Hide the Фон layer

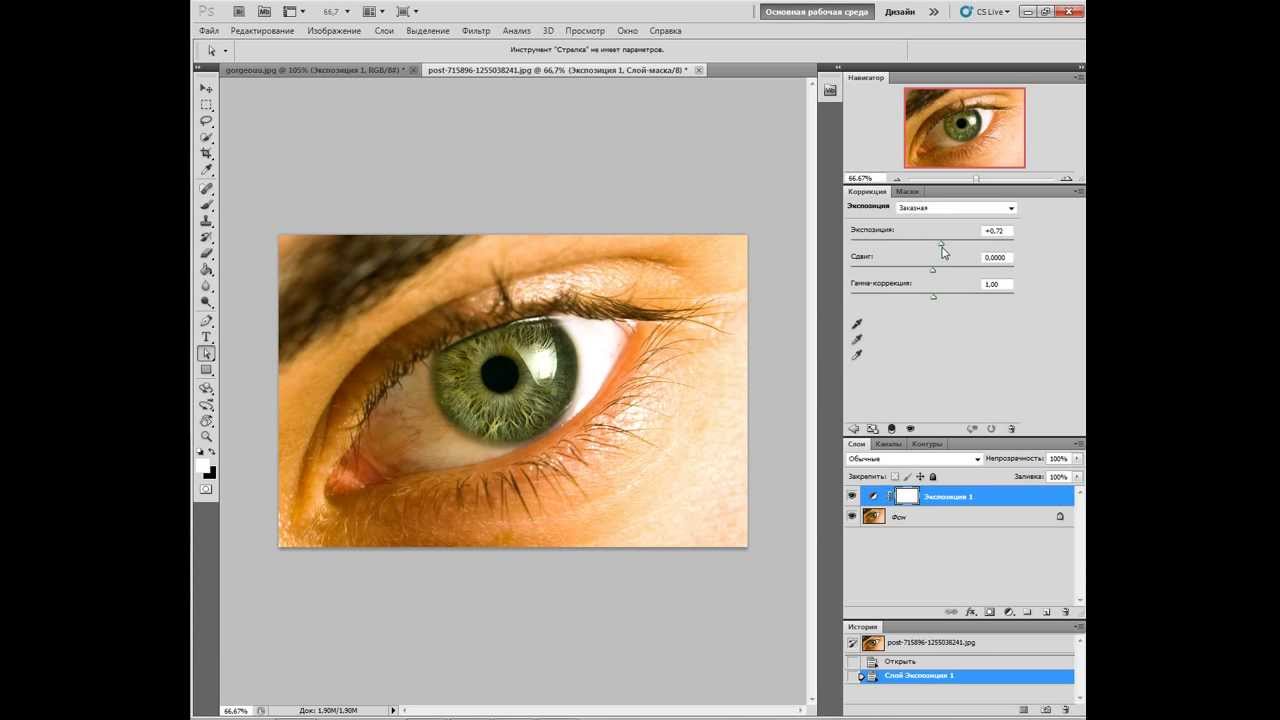(852, 516)
